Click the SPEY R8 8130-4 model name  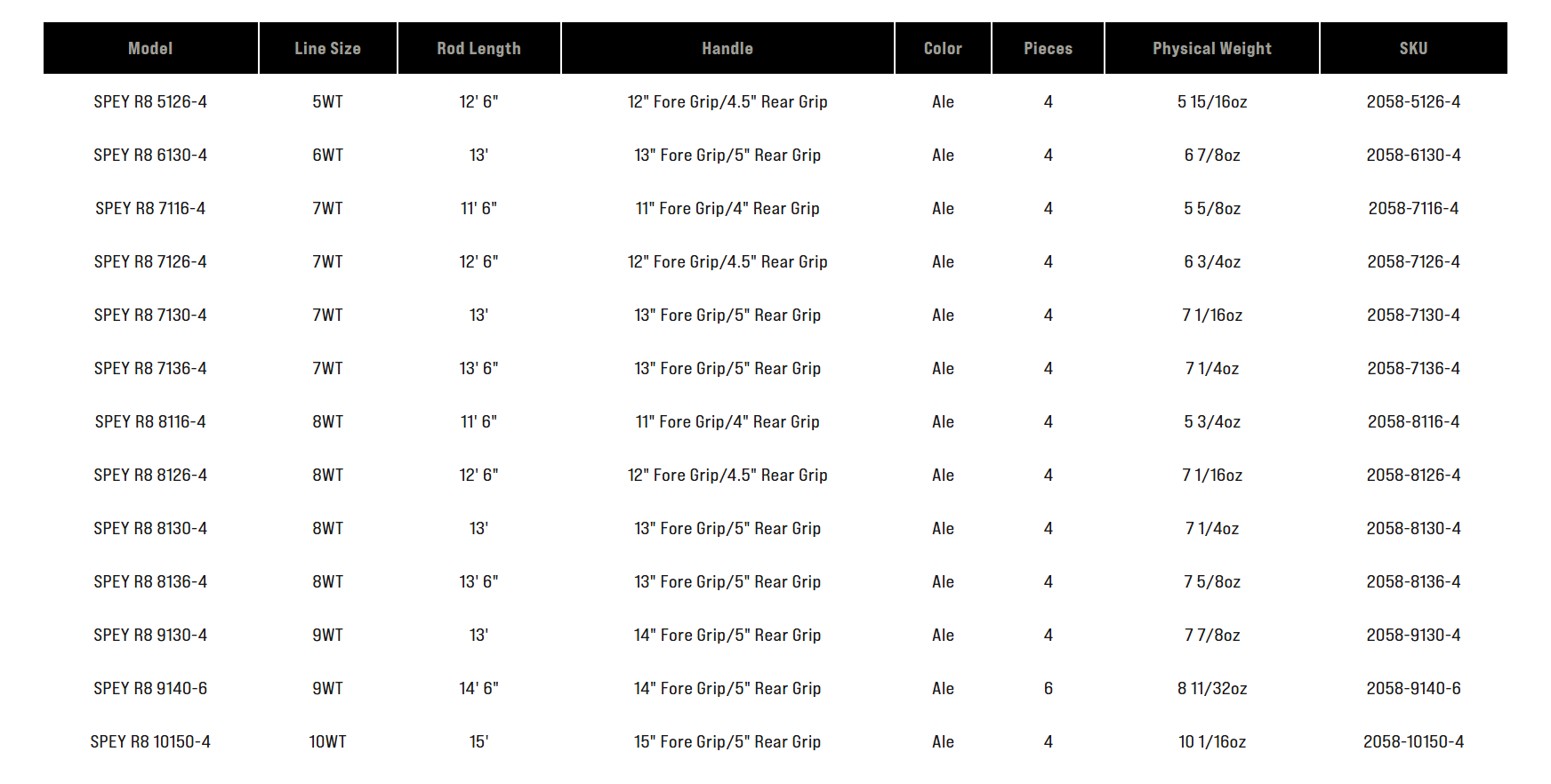[150, 529]
